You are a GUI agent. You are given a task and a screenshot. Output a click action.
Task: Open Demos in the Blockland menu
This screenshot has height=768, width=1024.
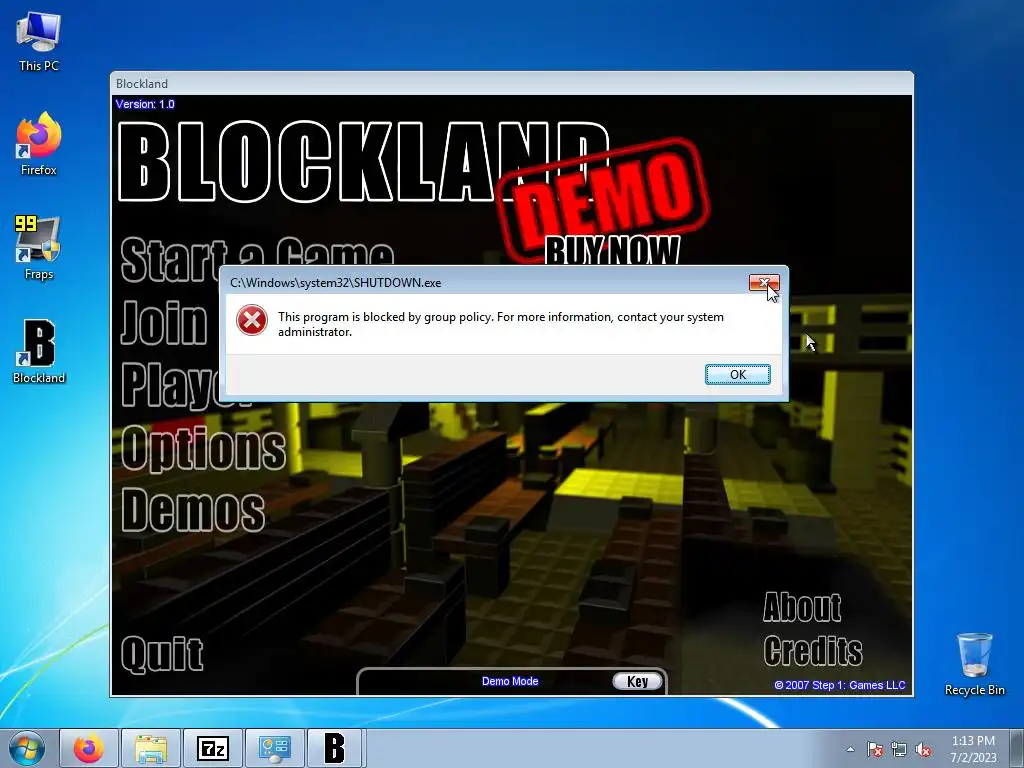coord(193,510)
